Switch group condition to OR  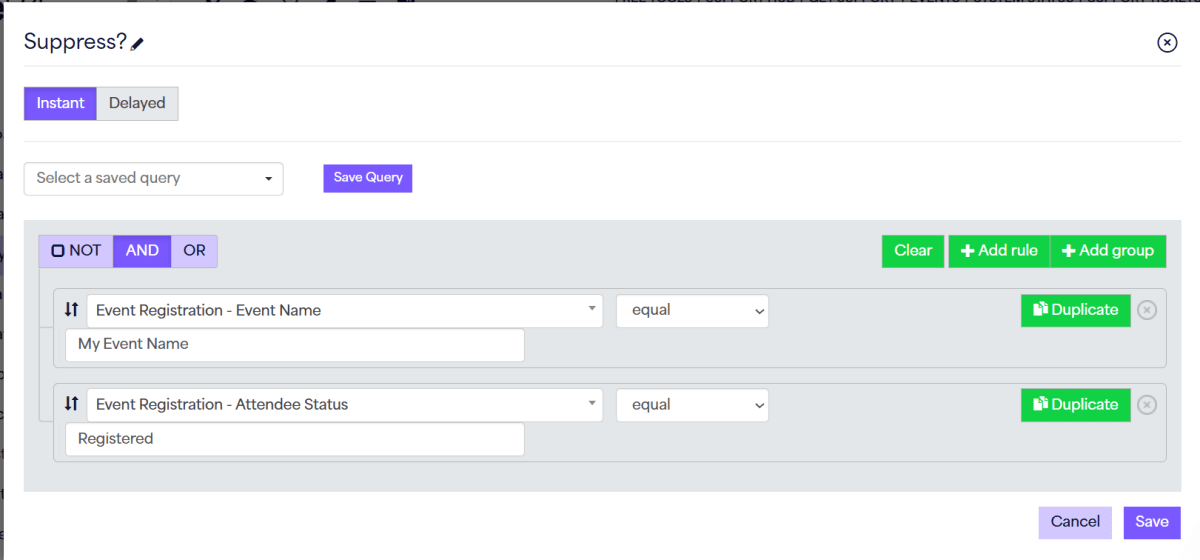[x=194, y=251]
